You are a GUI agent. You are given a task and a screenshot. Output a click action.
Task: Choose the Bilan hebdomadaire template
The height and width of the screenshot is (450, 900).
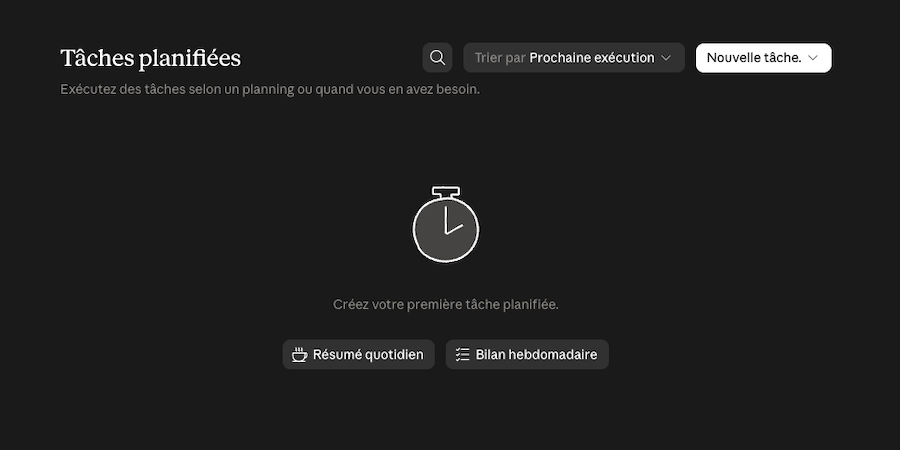[527, 355]
